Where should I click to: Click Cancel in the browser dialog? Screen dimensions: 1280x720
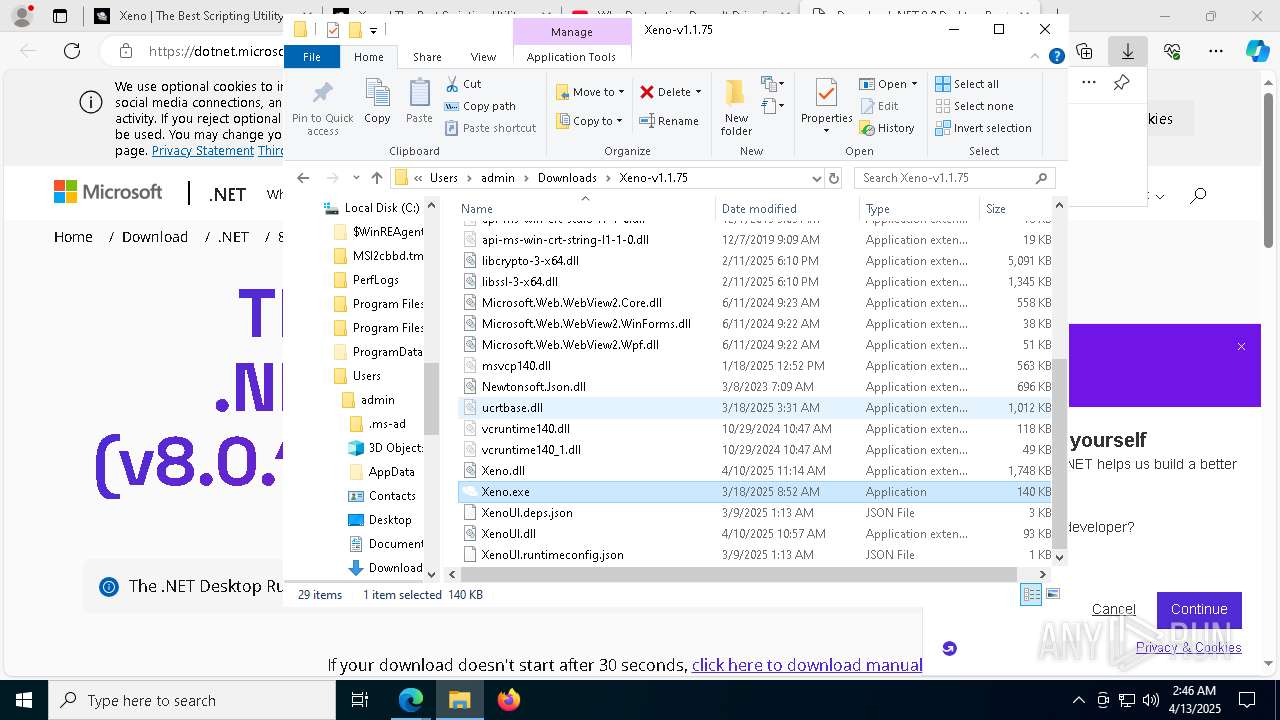(1113, 609)
